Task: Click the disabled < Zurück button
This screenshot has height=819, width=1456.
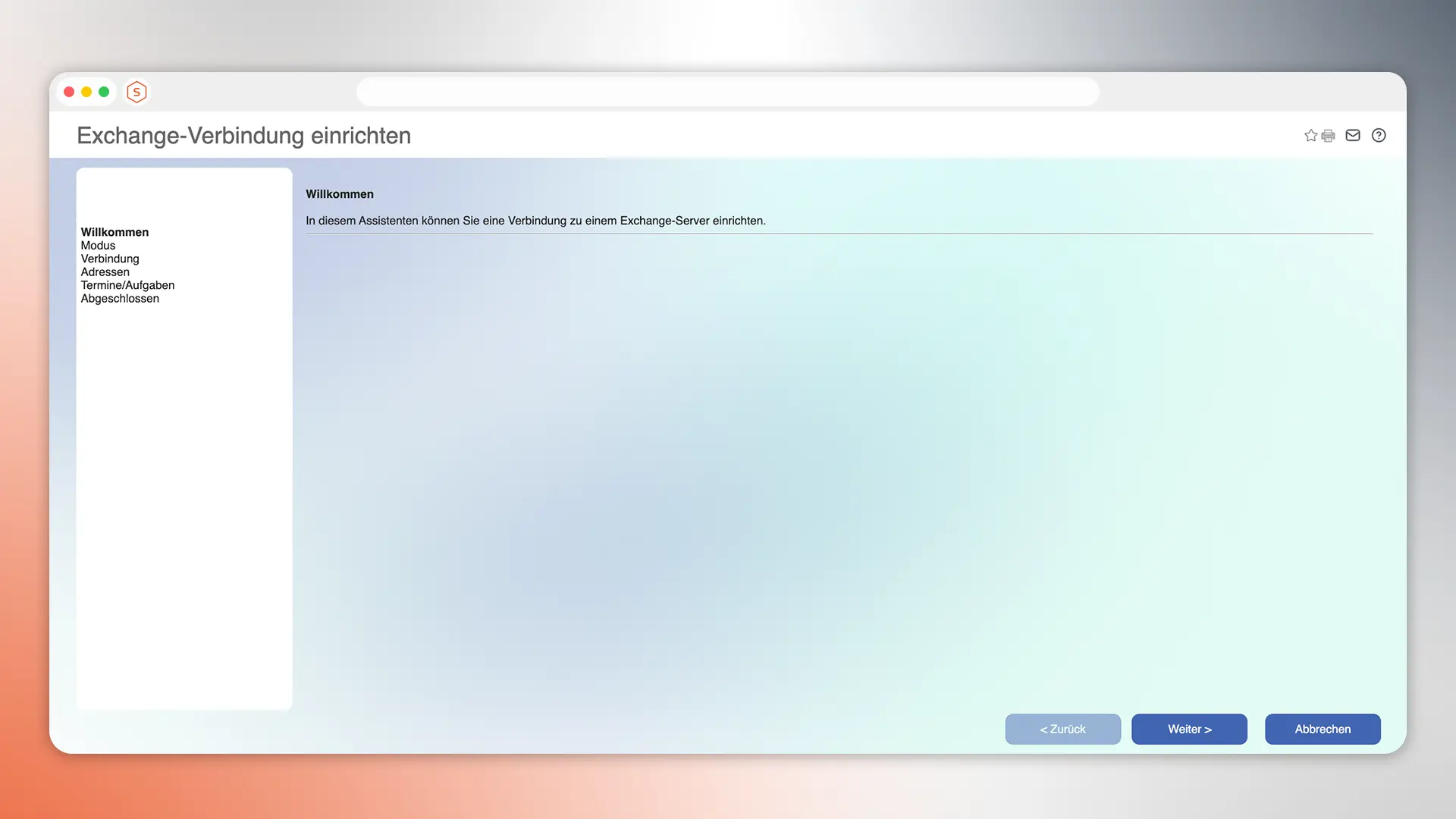Action: pos(1062,729)
